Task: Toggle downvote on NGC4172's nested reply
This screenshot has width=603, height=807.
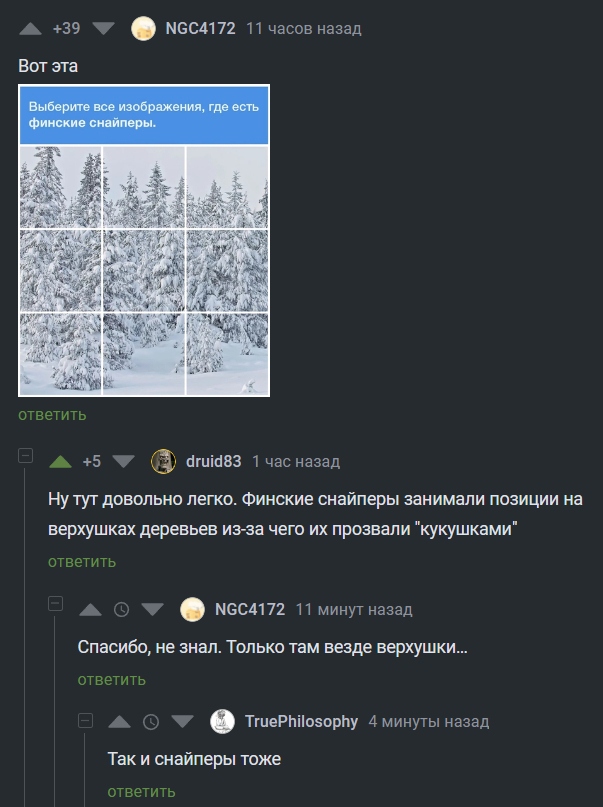Action: (x=152, y=608)
